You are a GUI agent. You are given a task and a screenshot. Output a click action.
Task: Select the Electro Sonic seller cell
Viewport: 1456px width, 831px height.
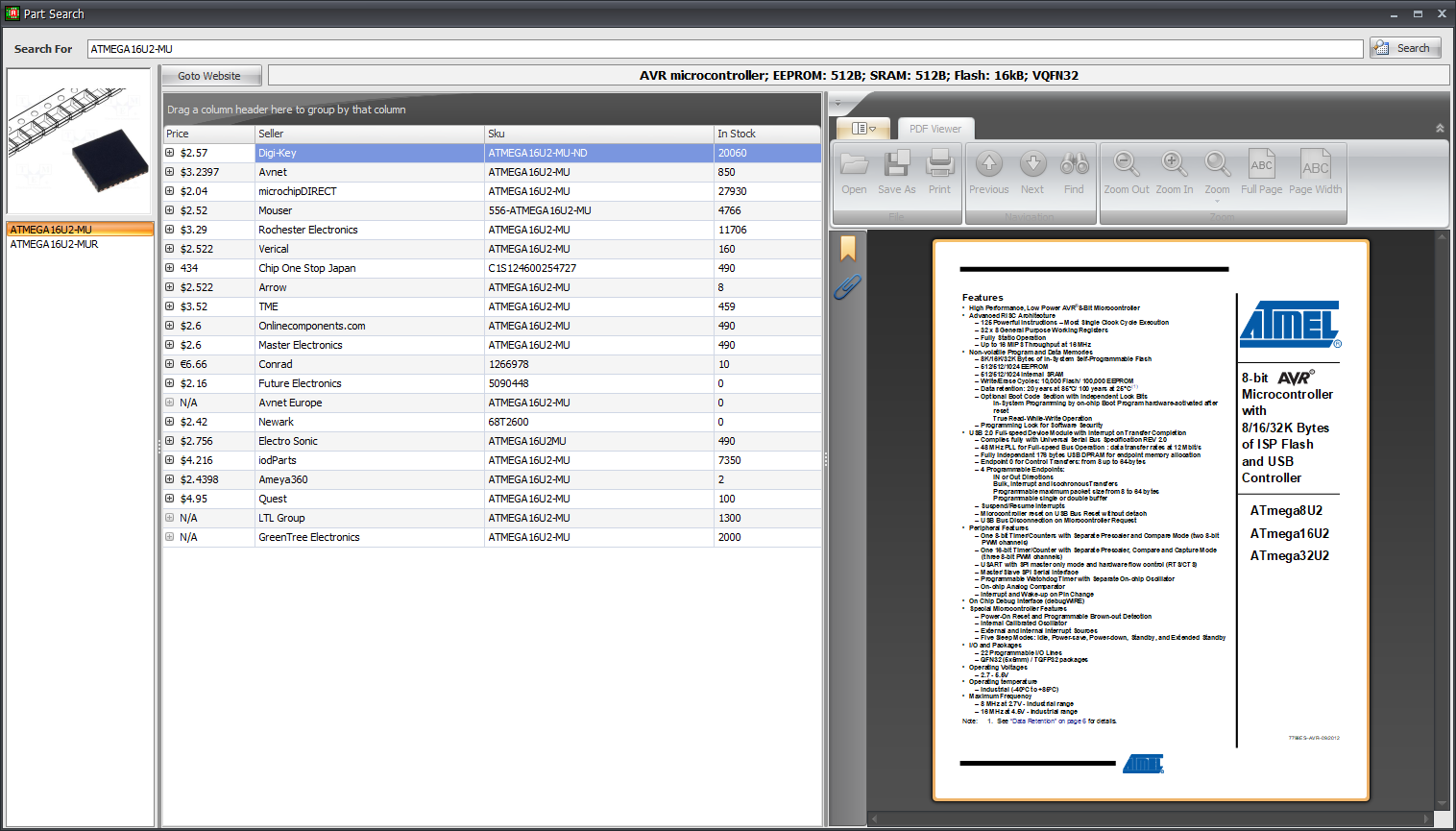click(370, 441)
